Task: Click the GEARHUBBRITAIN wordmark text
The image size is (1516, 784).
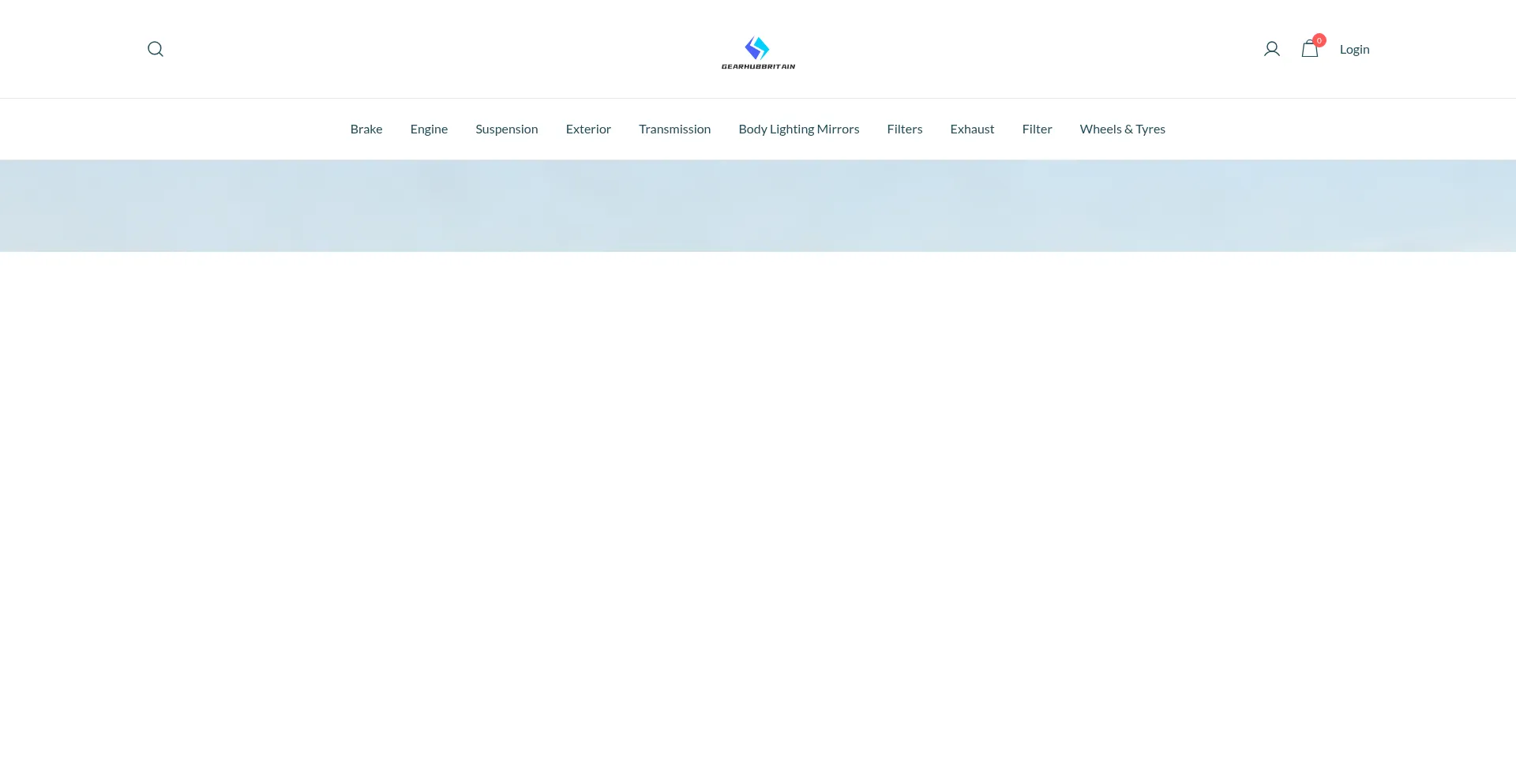Action: (758, 66)
